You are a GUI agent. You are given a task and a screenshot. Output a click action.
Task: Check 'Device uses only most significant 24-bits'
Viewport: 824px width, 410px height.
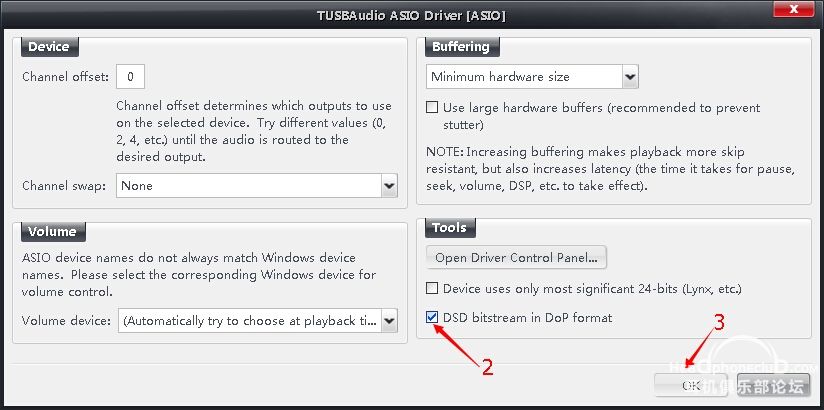(432, 289)
